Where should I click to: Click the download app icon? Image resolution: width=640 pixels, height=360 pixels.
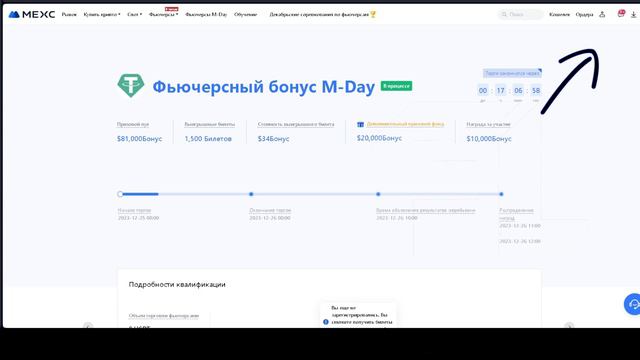point(633,14)
